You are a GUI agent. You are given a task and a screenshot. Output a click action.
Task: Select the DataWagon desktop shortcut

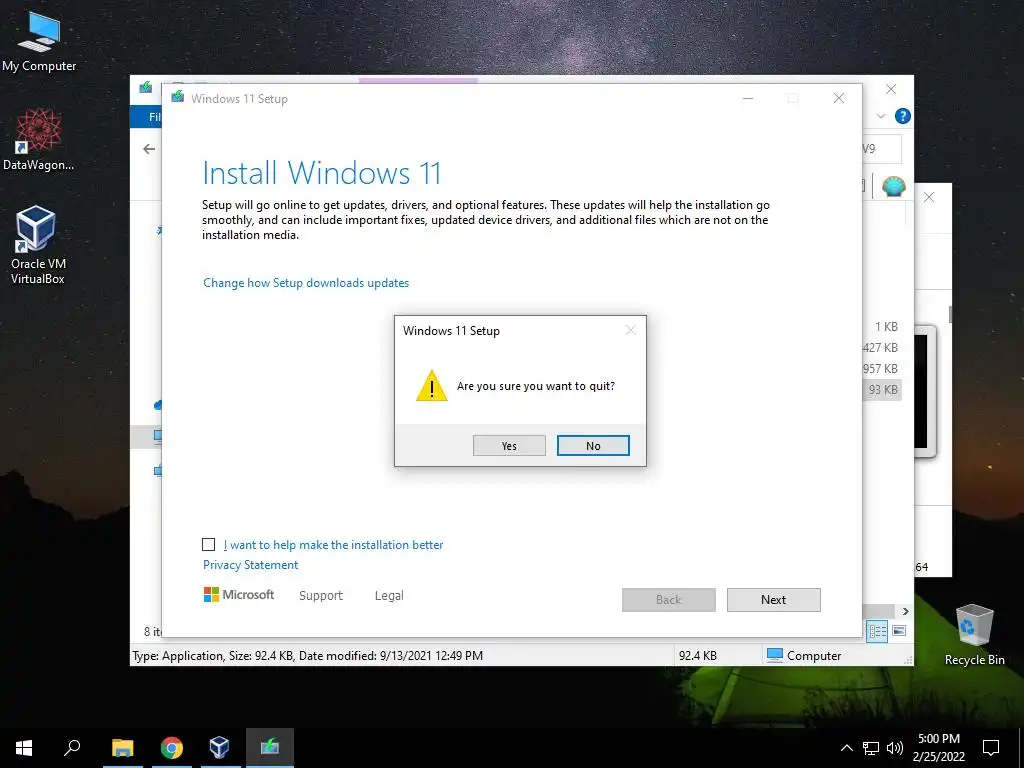point(39,140)
